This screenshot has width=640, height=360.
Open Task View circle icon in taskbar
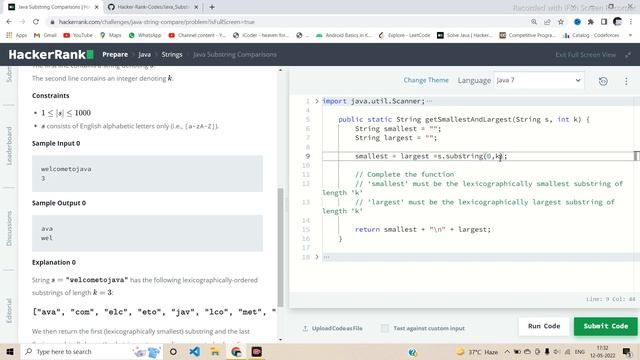point(173,351)
